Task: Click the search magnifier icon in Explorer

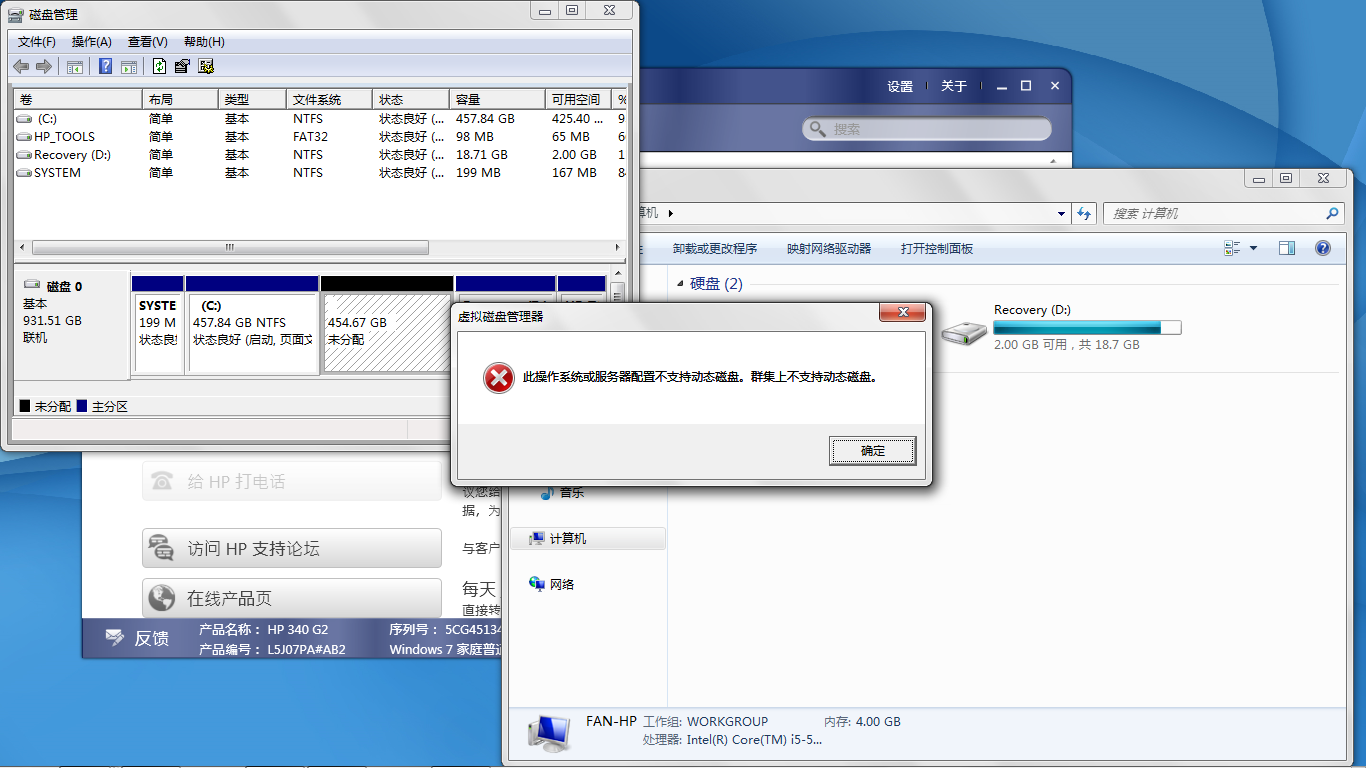Action: click(x=1331, y=214)
